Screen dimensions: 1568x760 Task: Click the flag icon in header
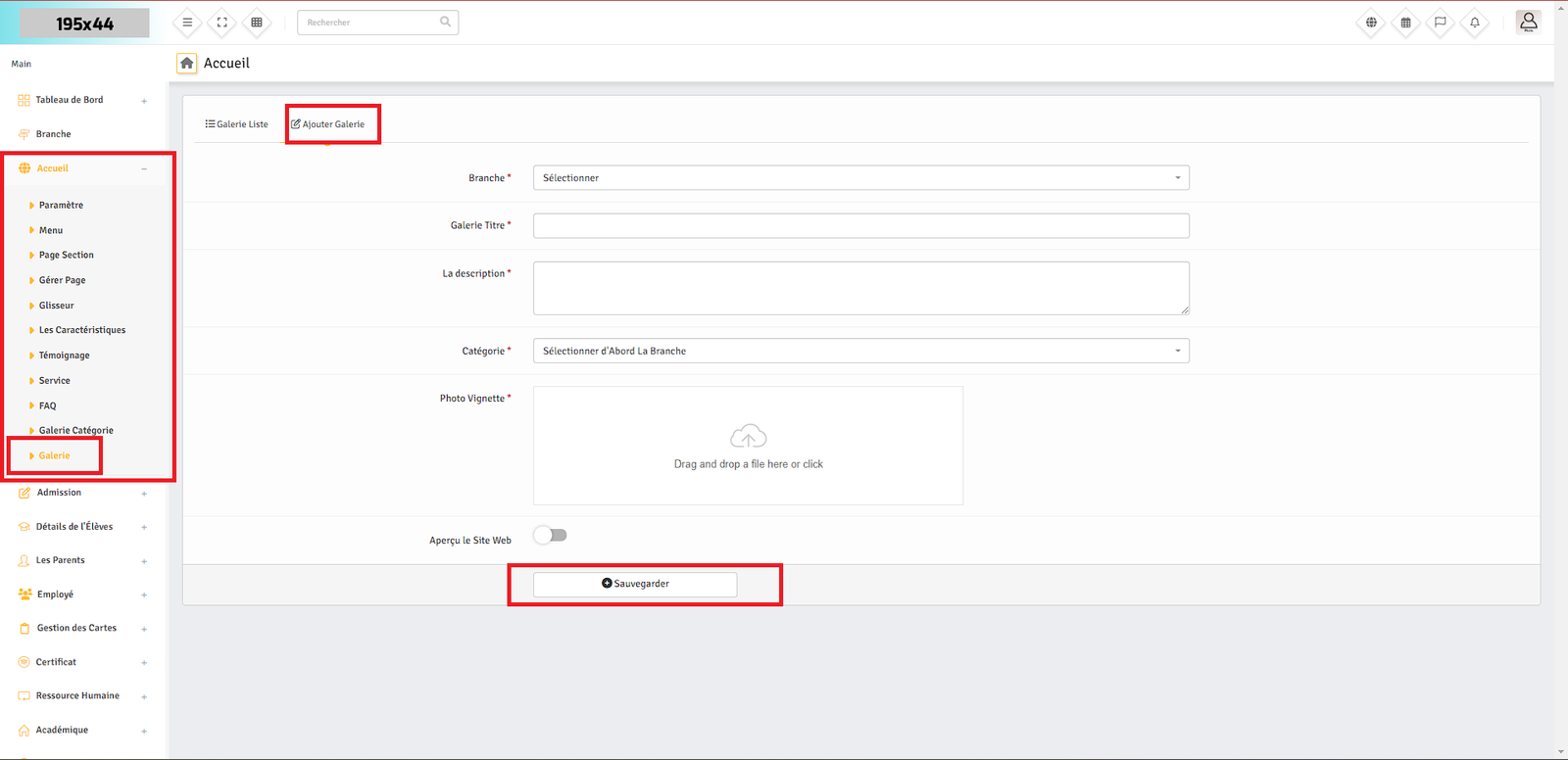pyautogui.click(x=1440, y=23)
